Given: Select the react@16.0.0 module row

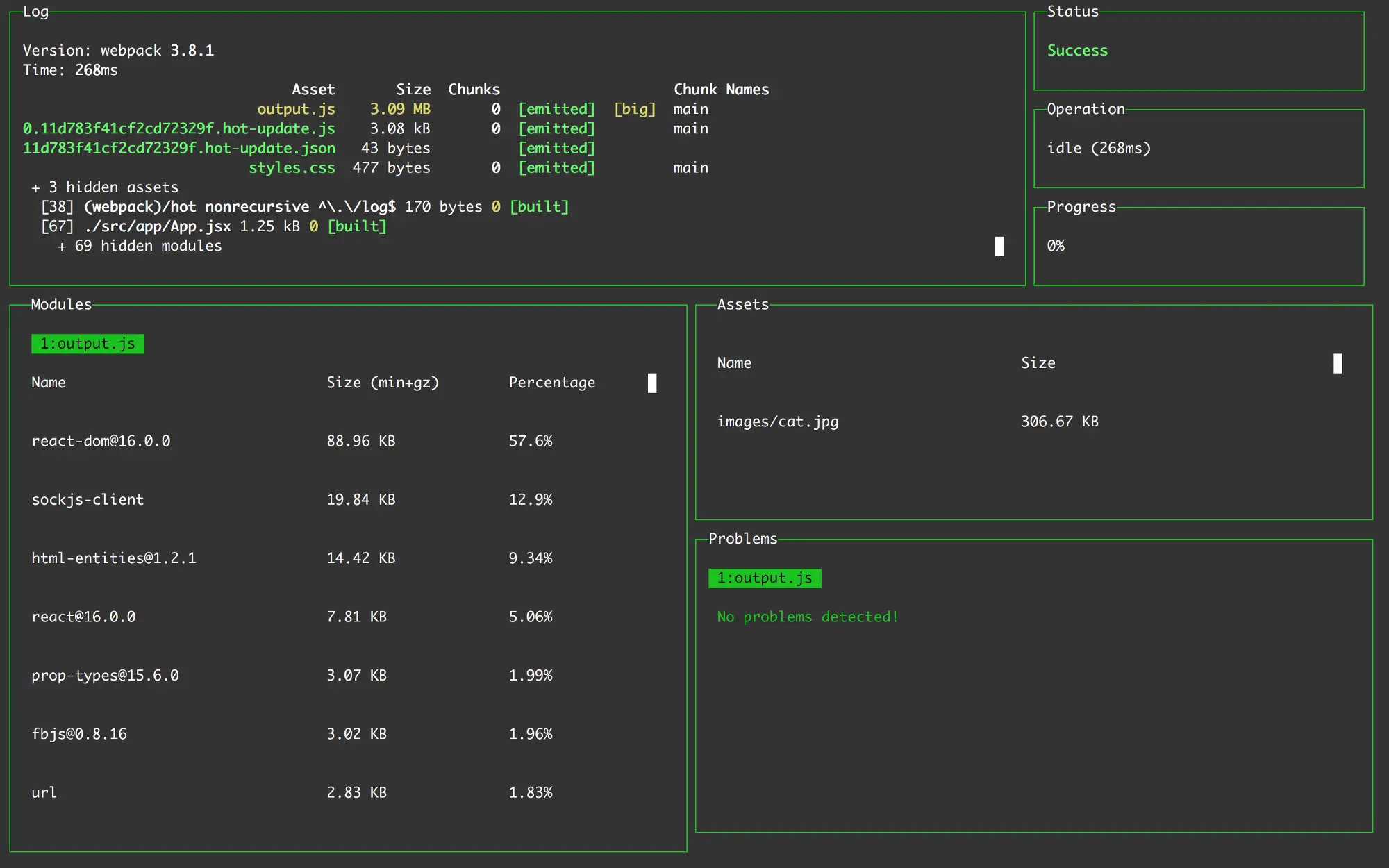Looking at the screenshot, I should 83,617.
